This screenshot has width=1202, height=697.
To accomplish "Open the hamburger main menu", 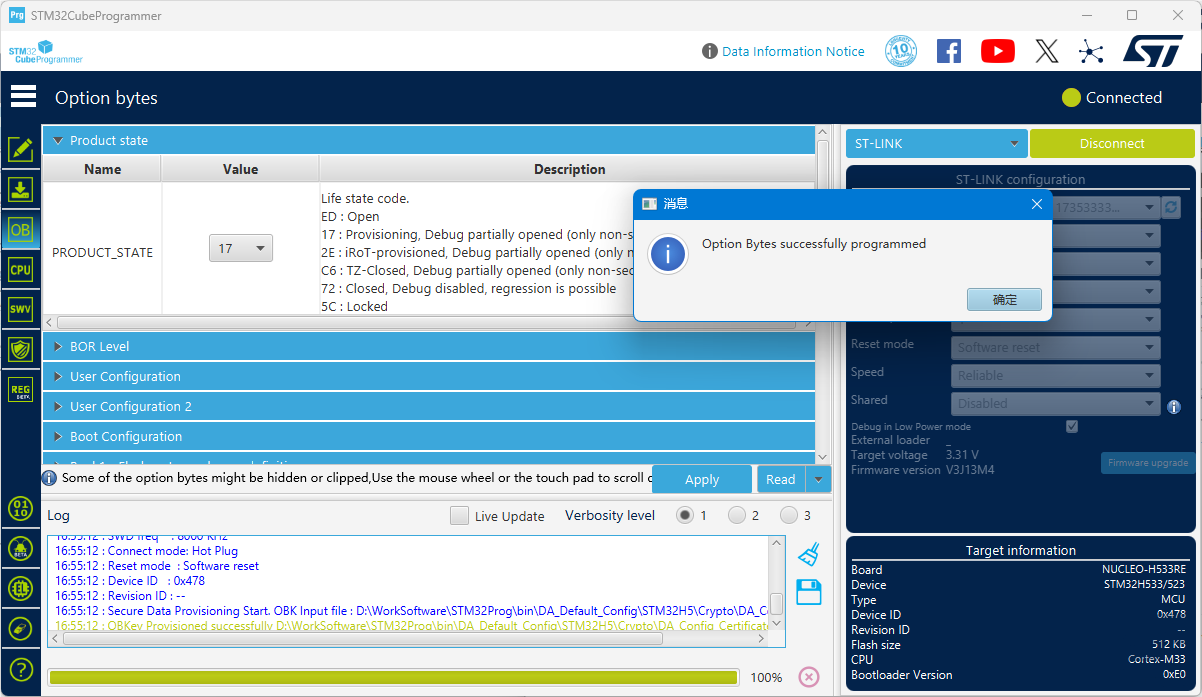I will [x=23, y=97].
